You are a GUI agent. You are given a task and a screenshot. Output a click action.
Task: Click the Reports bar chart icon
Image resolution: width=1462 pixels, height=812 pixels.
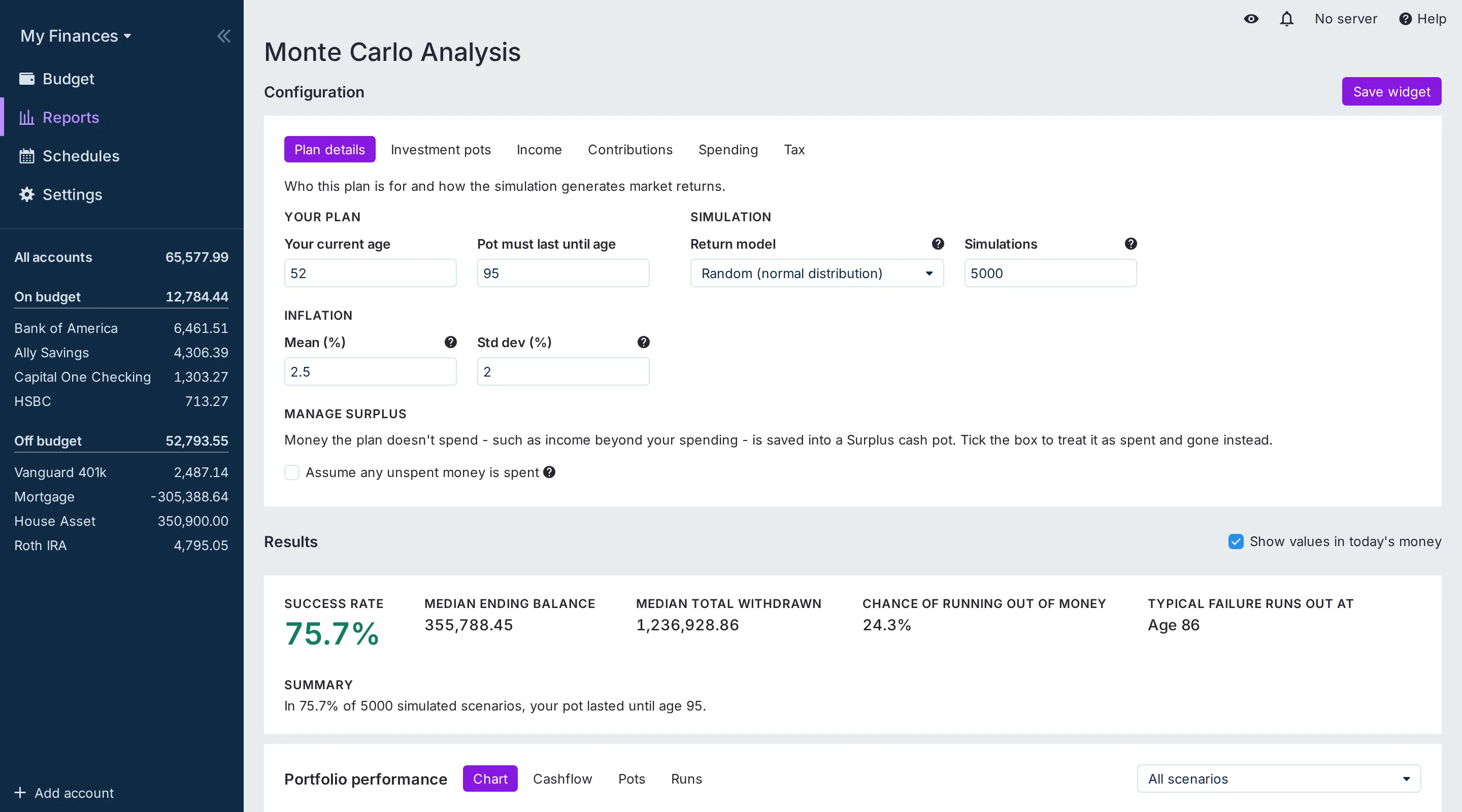tap(27, 117)
